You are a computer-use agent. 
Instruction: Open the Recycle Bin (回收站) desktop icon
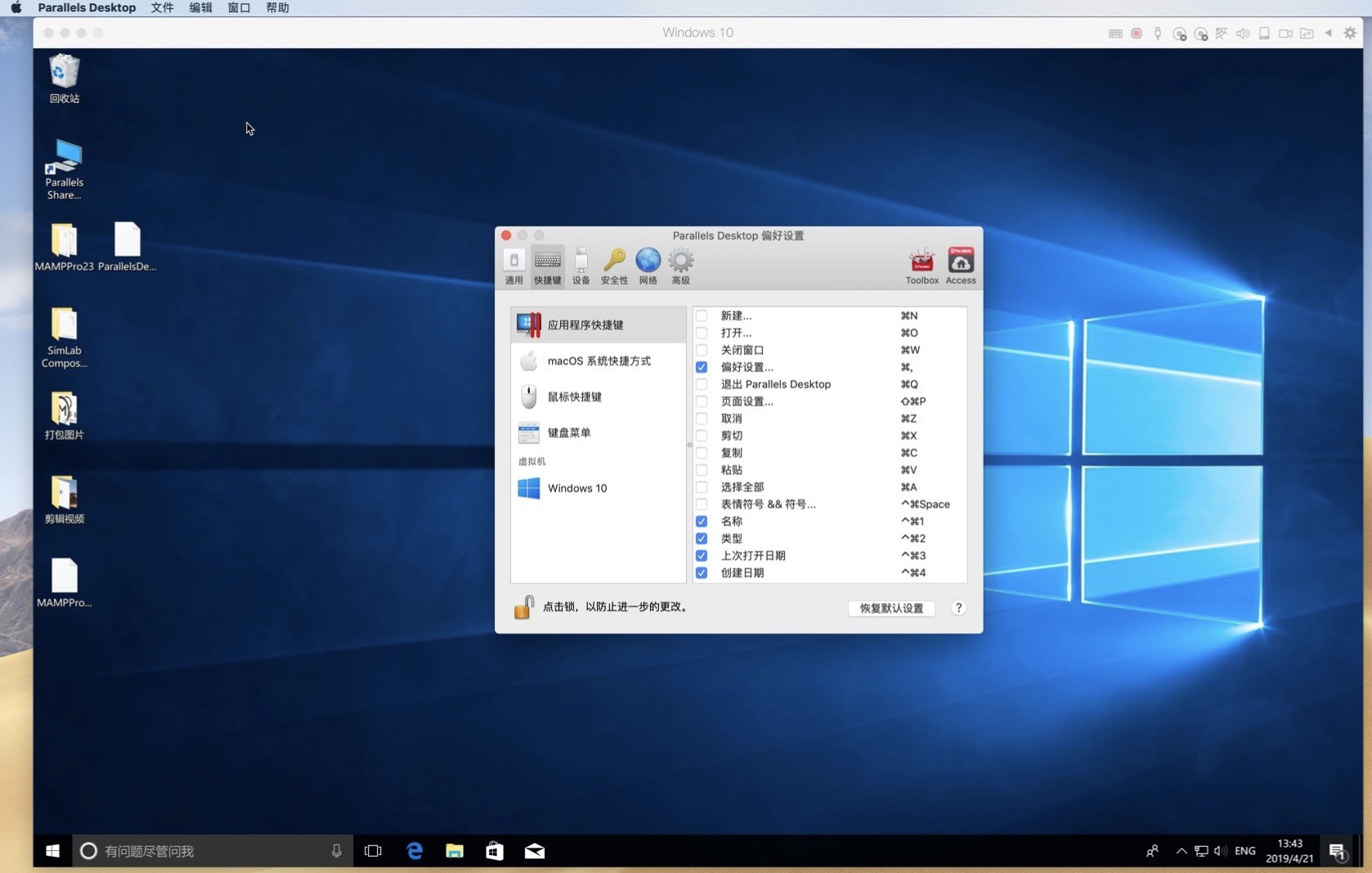click(64, 78)
